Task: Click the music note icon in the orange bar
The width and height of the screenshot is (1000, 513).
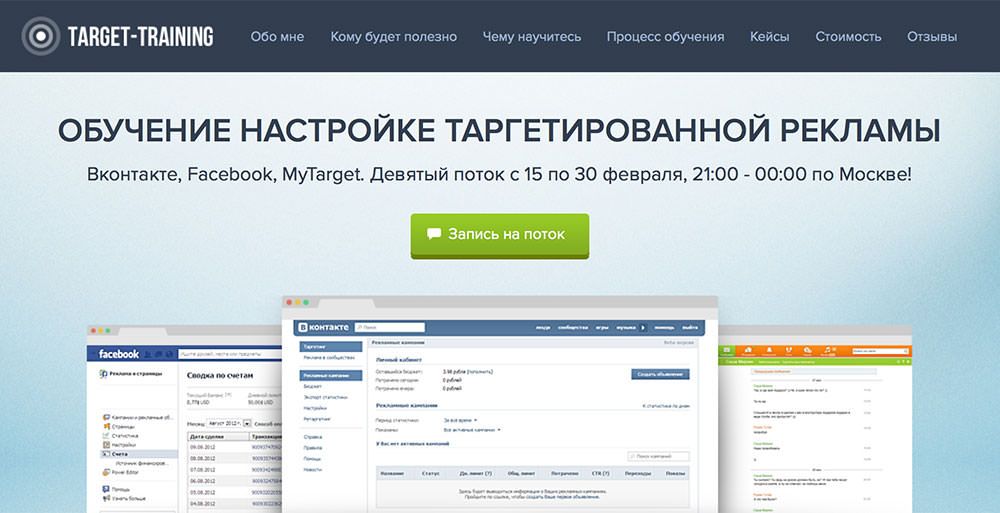Action: [828, 350]
